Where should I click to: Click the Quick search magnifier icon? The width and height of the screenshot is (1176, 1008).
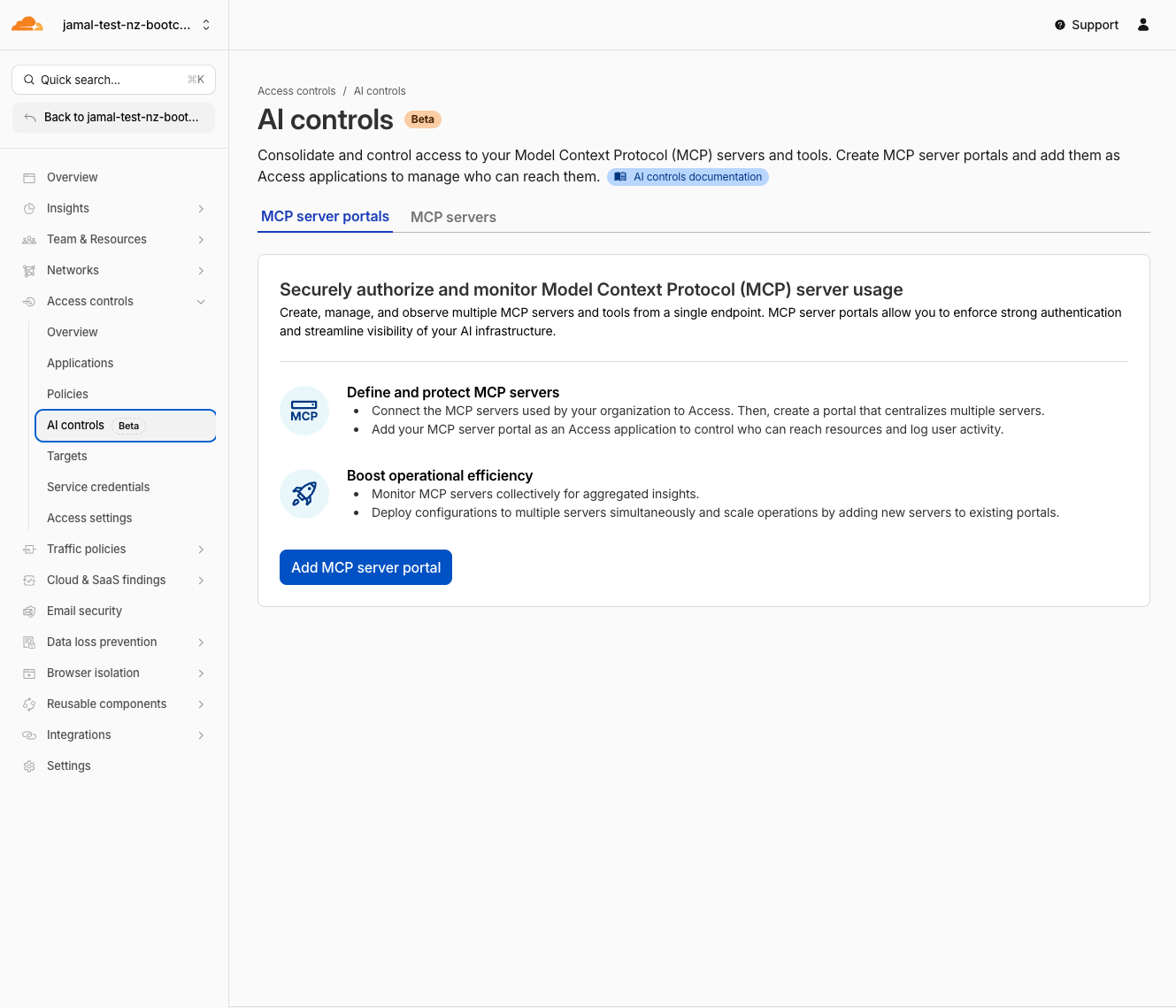click(29, 80)
